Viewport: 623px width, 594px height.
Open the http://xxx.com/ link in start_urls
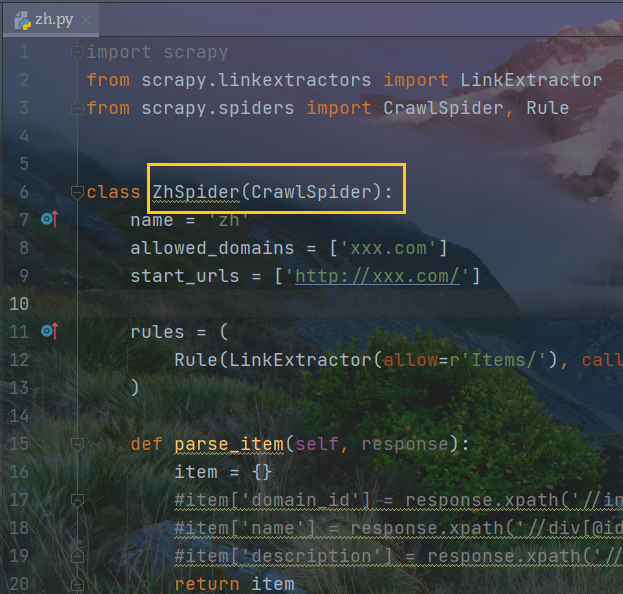(x=377, y=276)
